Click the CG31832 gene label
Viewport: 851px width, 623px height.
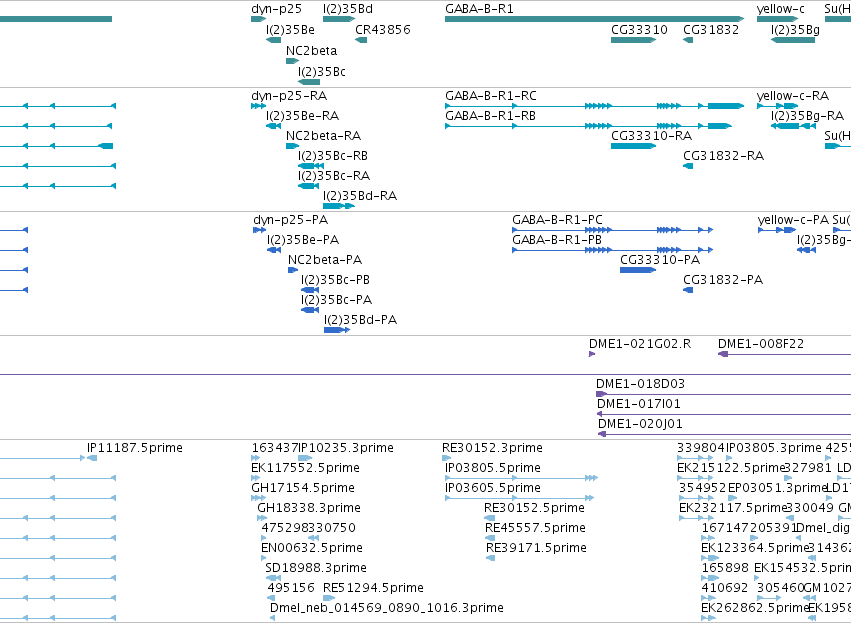(711, 30)
